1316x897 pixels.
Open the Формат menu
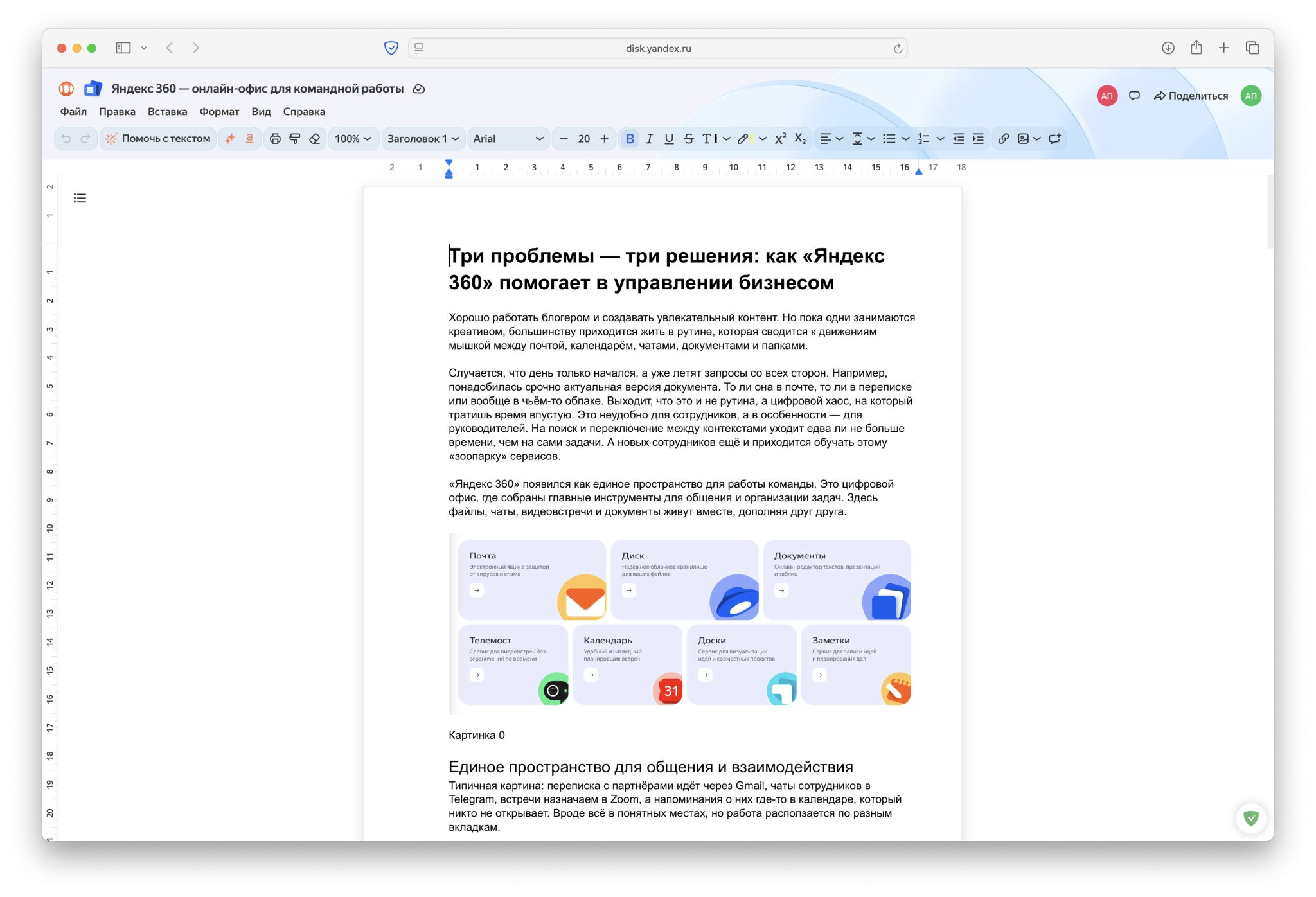tap(219, 112)
